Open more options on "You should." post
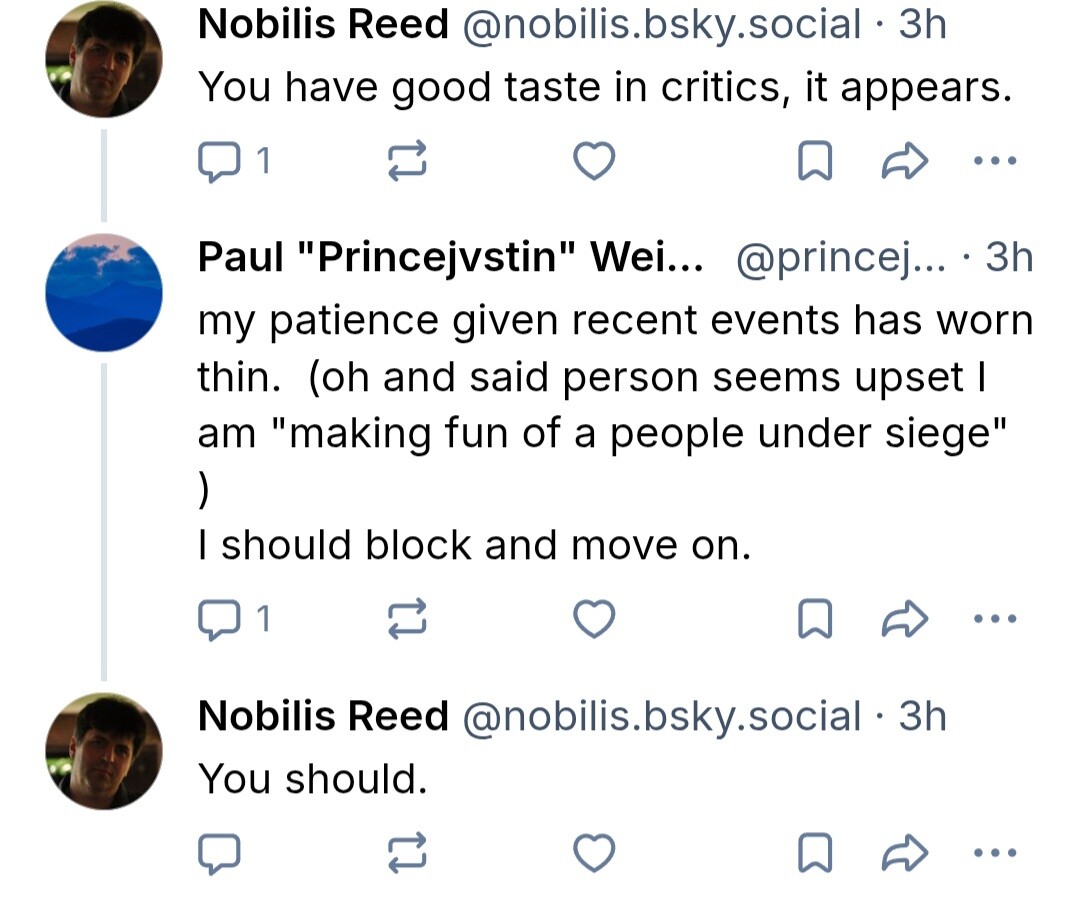Screen dimensions: 1080x912 tap(996, 853)
